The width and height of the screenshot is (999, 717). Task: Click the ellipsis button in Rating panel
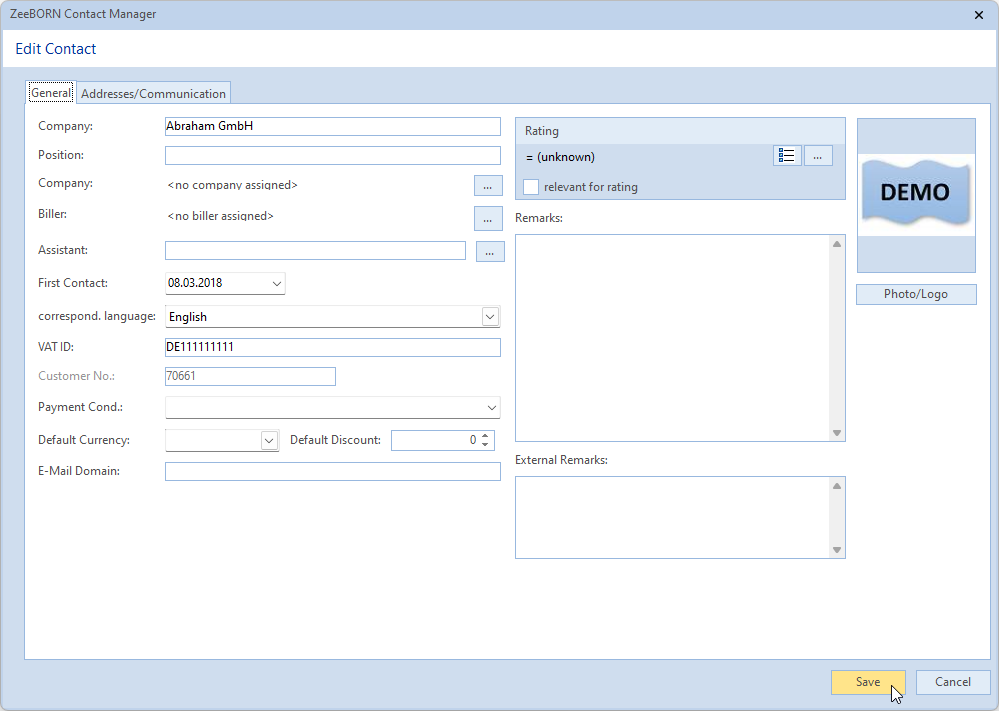coord(818,156)
